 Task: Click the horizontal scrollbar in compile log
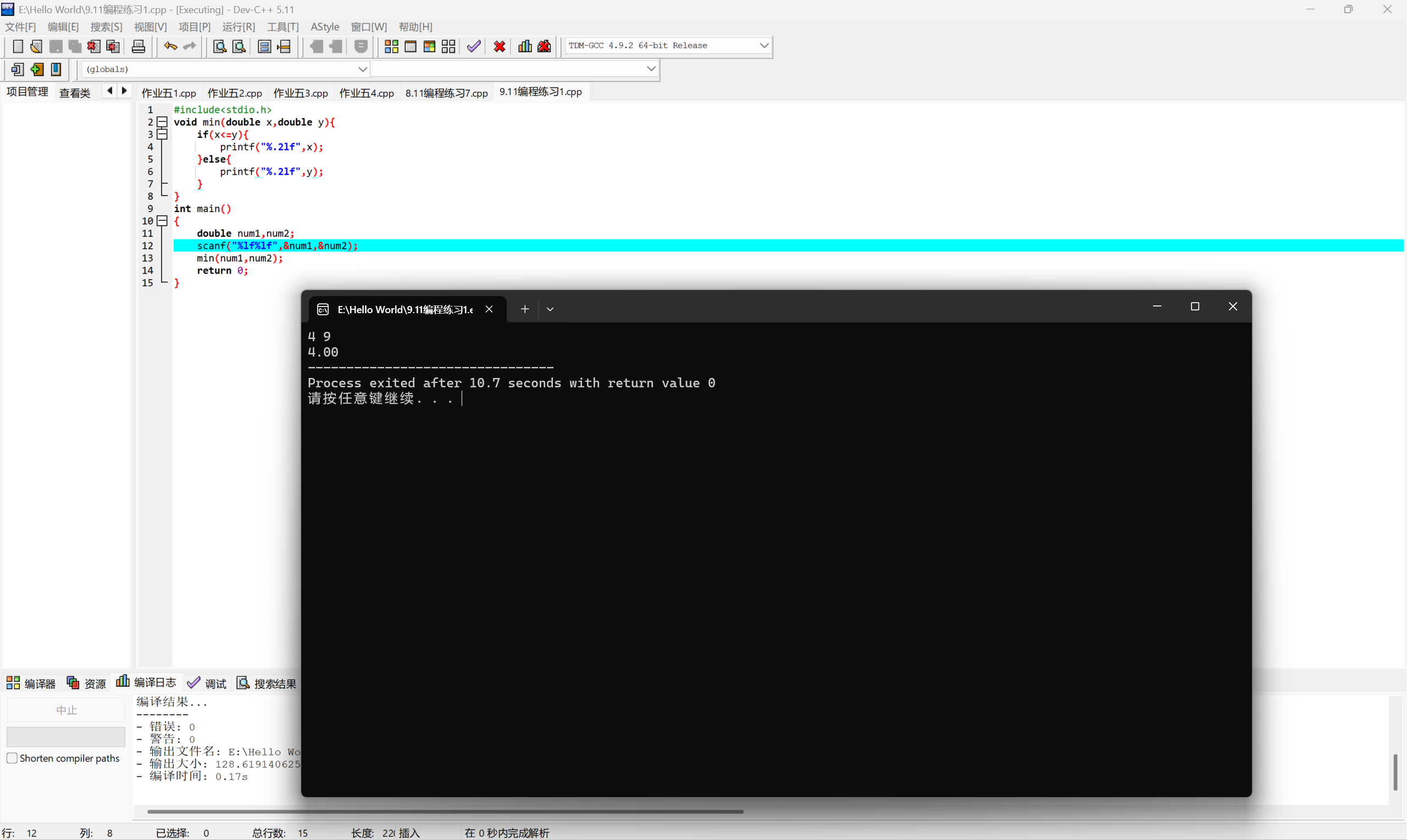coord(445,811)
